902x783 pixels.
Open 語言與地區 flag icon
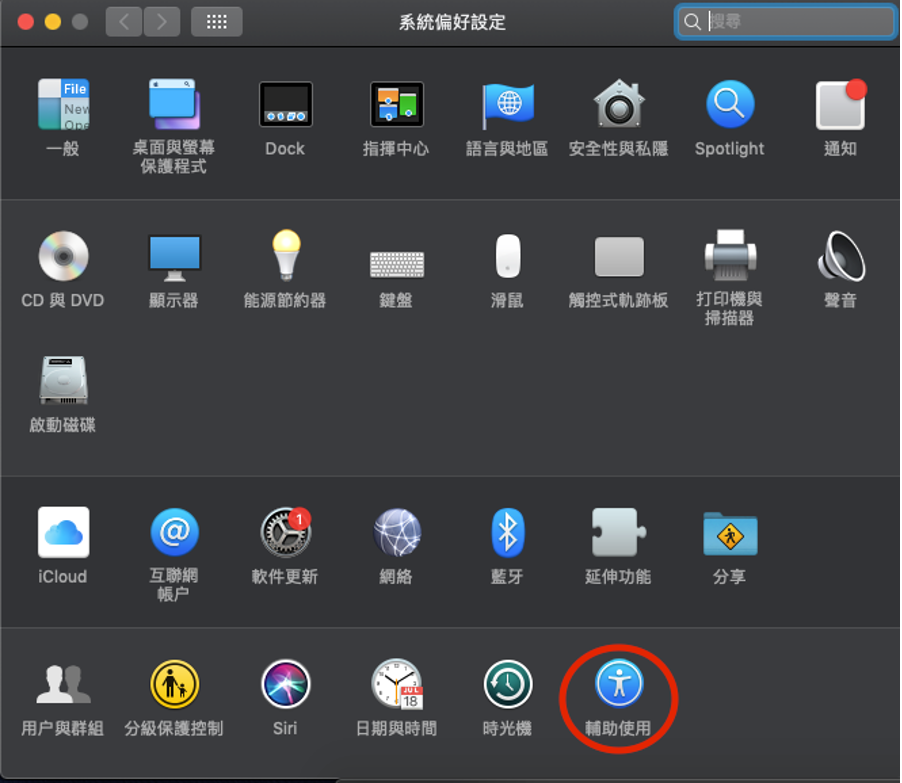(x=508, y=105)
